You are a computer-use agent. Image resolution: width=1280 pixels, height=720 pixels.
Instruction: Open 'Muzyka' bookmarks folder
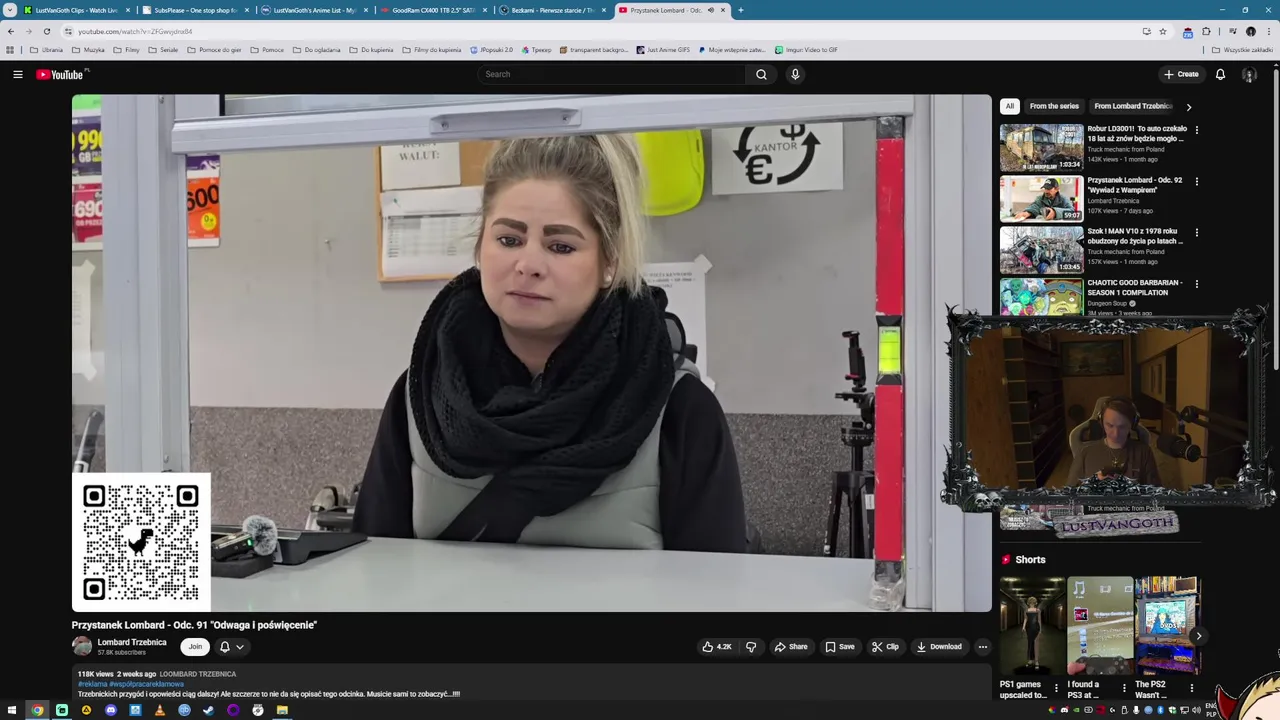tap(88, 50)
